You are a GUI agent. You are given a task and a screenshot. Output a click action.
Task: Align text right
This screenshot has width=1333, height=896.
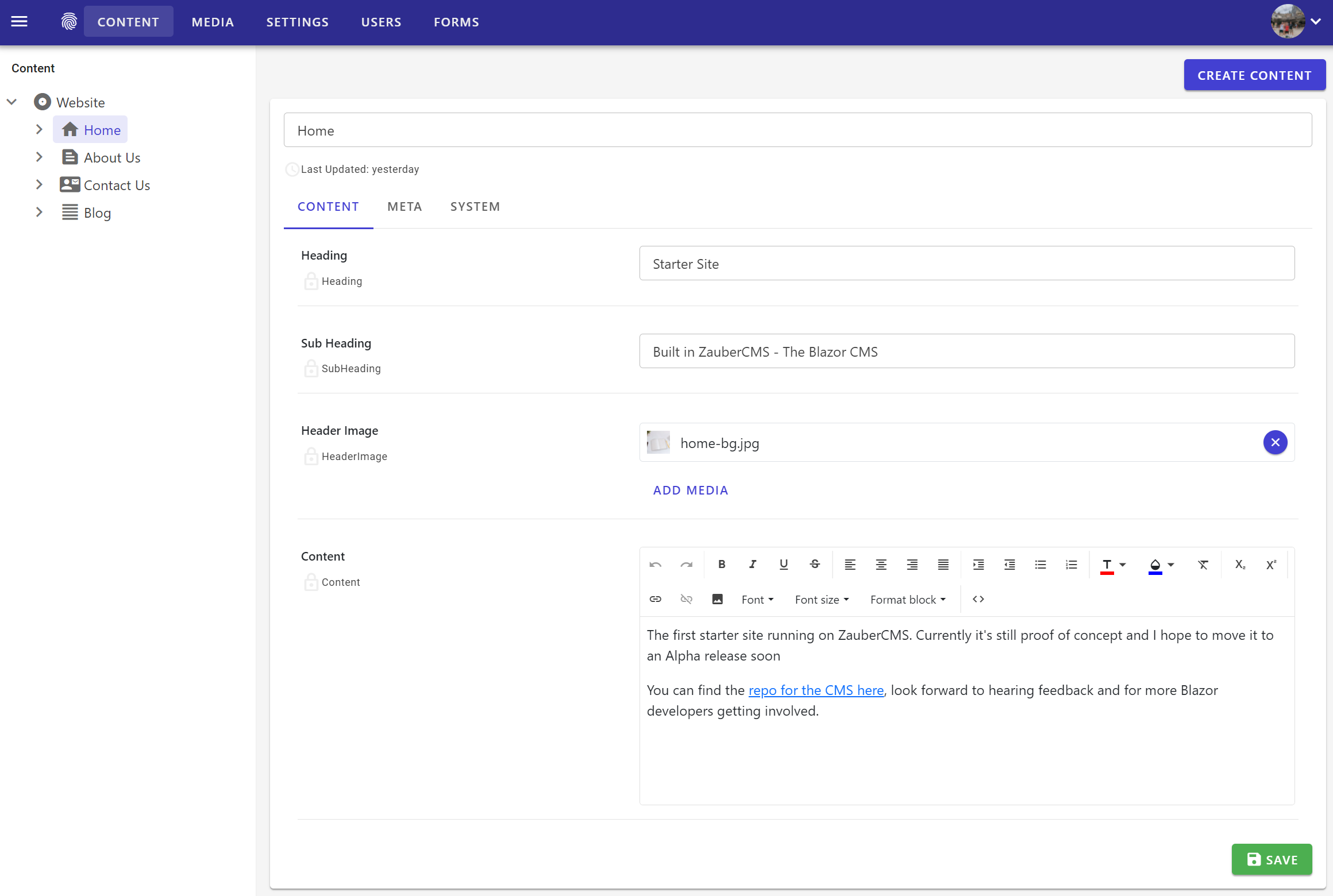912,565
